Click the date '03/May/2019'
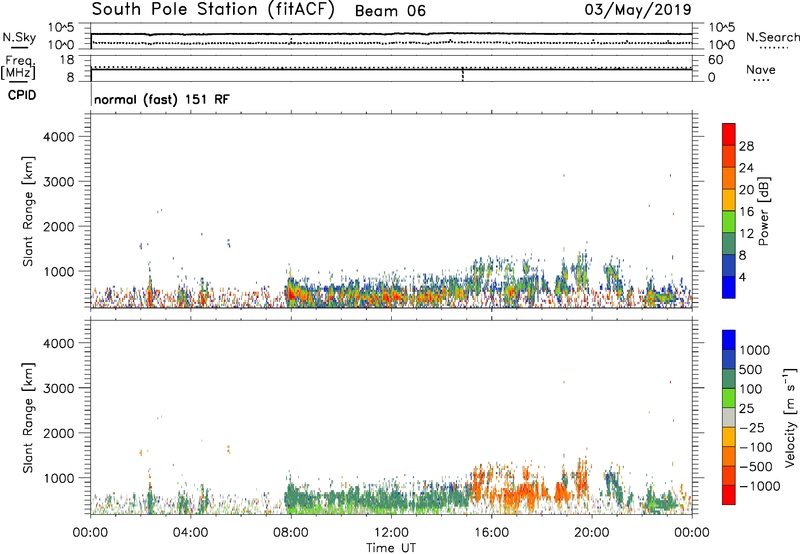The image size is (800, 554). (x=638, y=9)
